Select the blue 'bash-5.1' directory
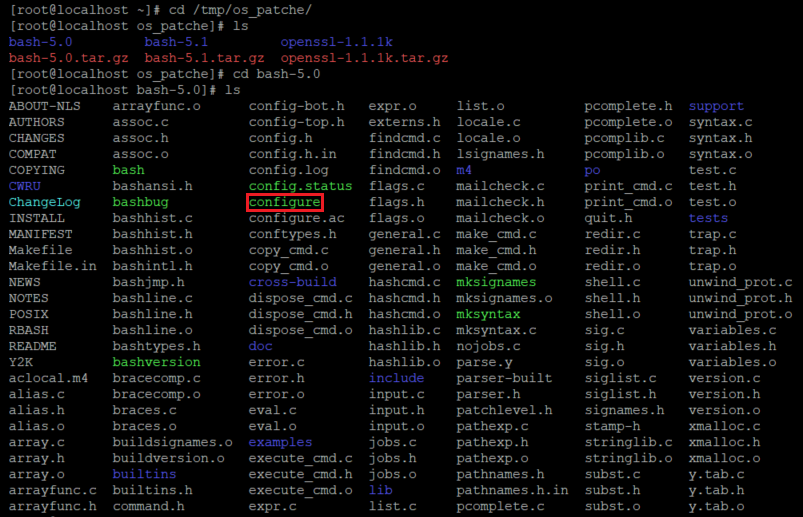Image resolution: width=803 pixels, height=517 pixels. 176,42
